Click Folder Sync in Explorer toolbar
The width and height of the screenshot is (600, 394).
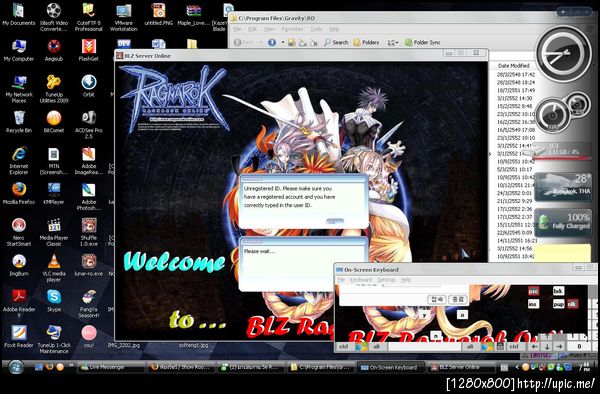[423, 42]
